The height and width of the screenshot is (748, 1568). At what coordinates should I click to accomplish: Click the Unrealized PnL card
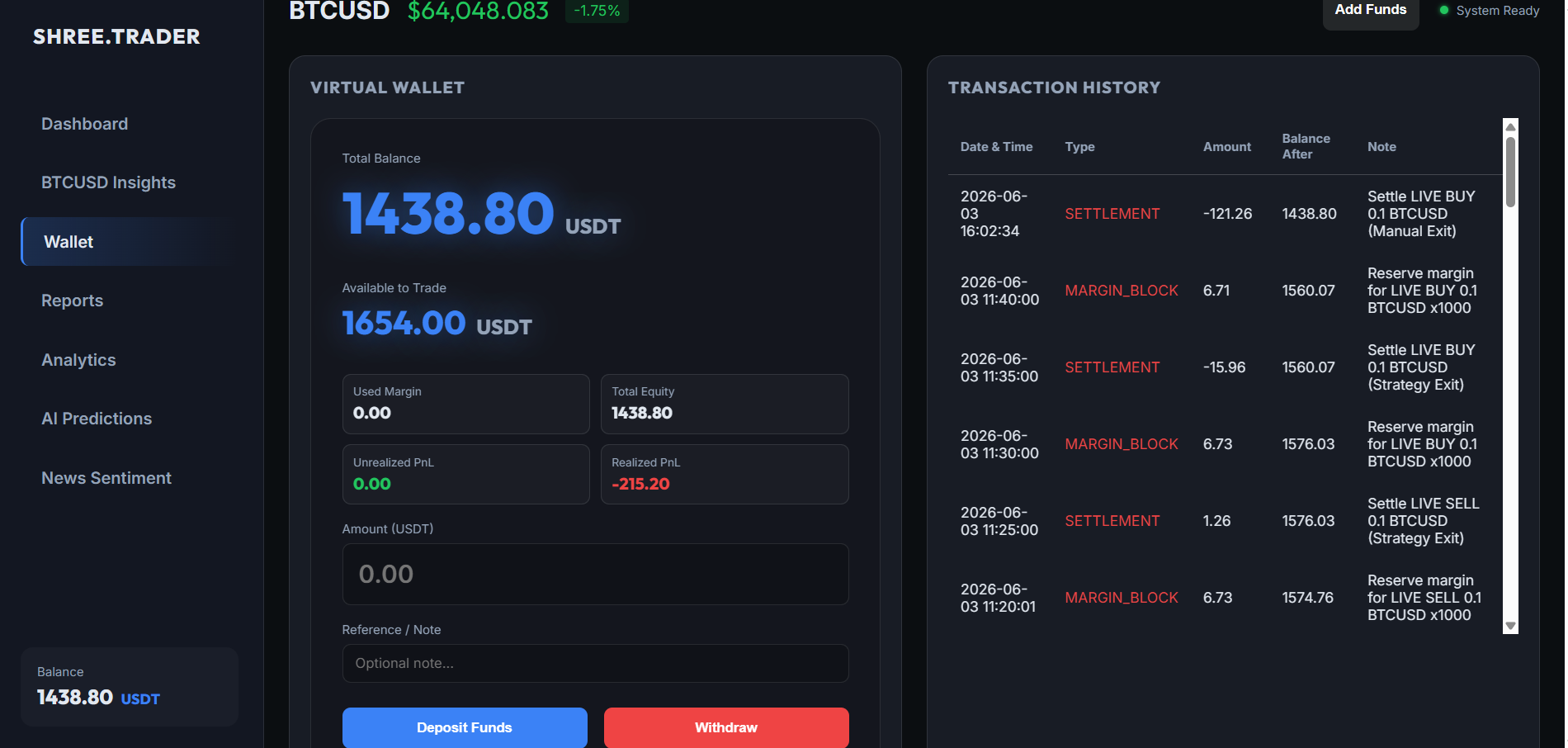tap(465, 475)
